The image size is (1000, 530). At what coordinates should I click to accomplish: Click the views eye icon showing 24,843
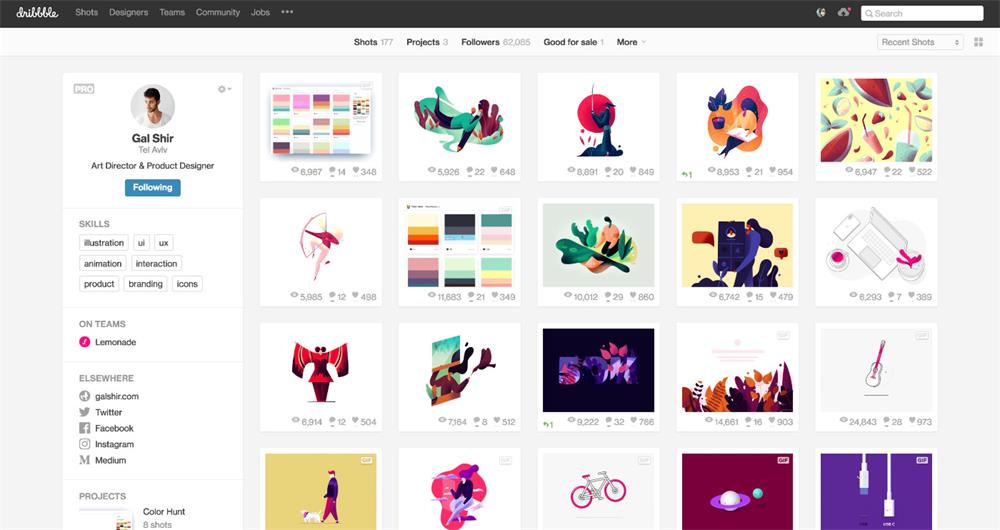[x=844, y=421]
